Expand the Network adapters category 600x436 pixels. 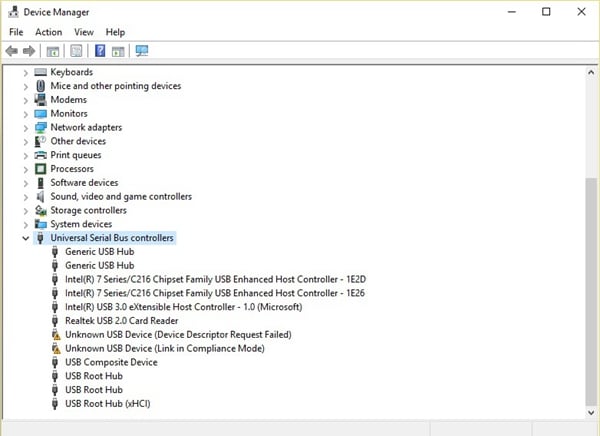26,127
